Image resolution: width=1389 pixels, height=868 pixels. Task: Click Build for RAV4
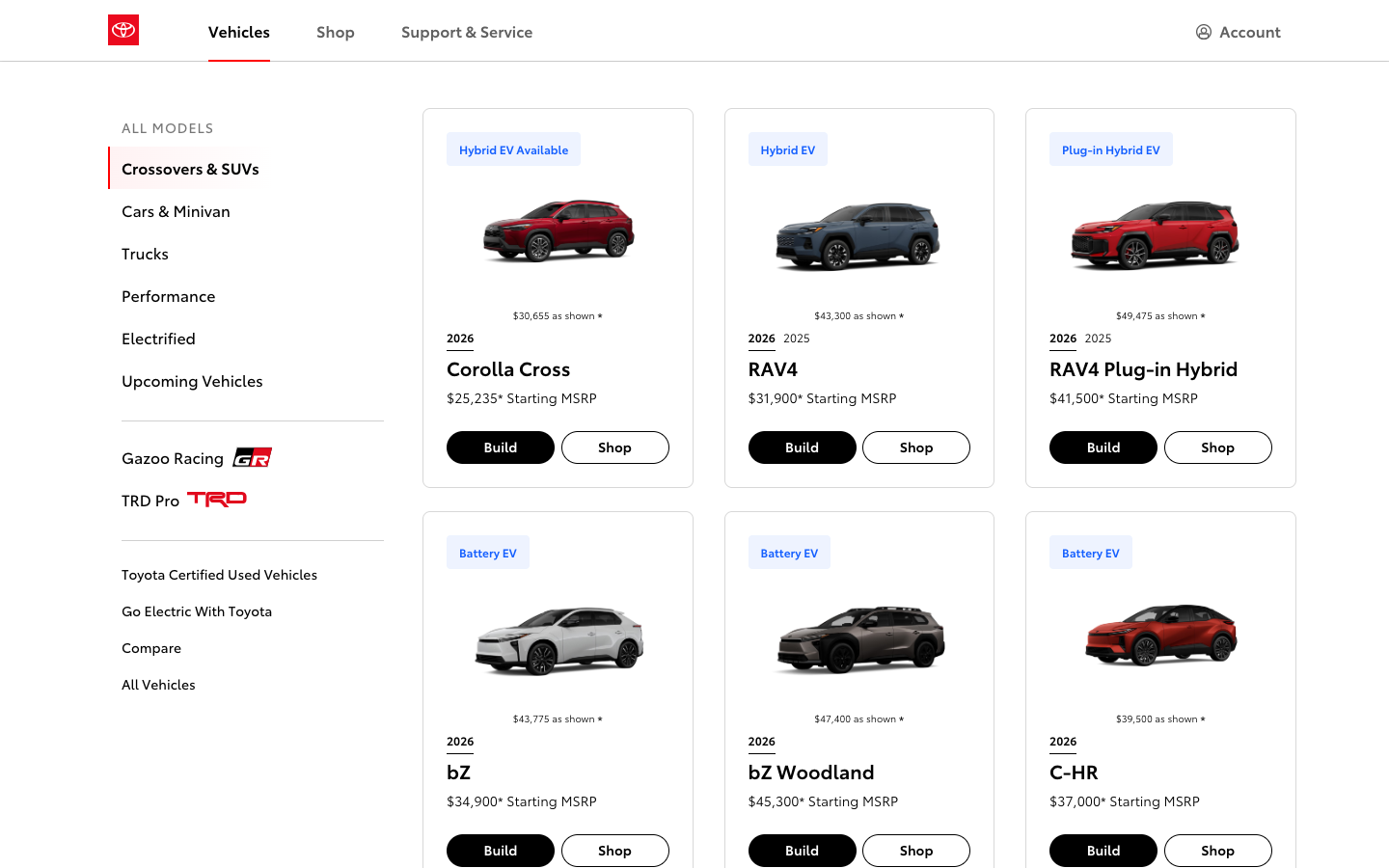click(803, 448)
